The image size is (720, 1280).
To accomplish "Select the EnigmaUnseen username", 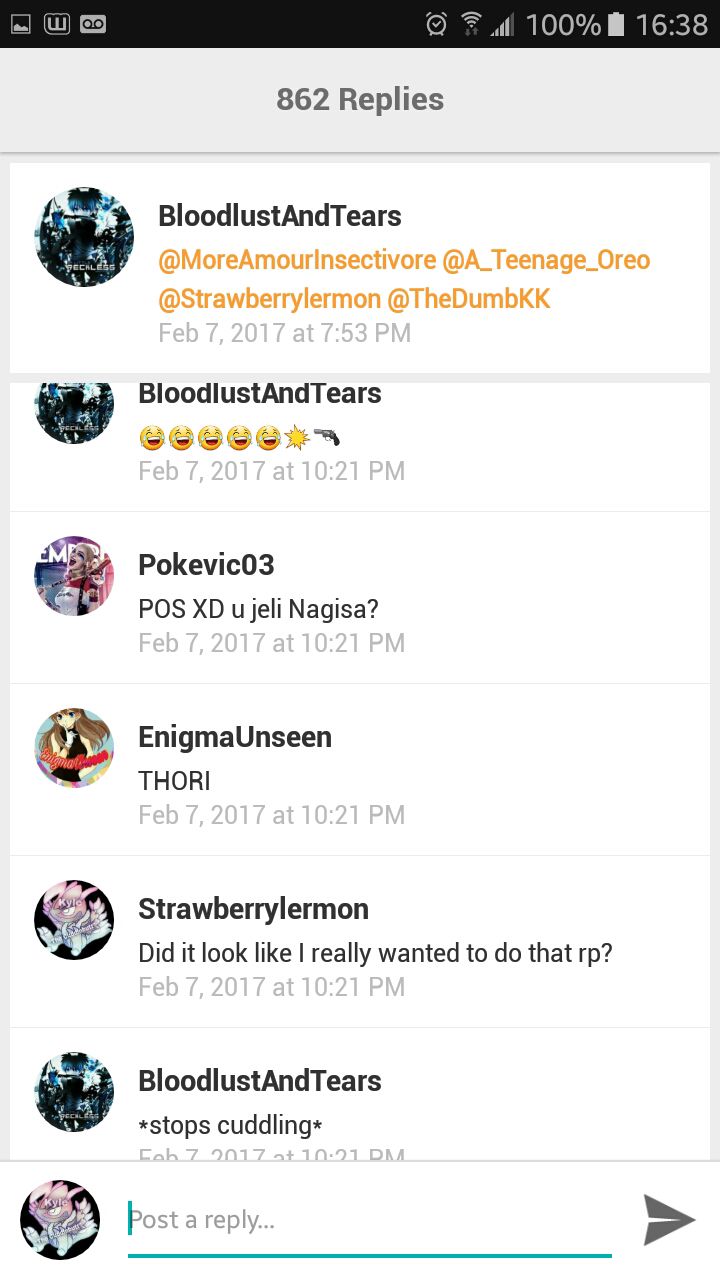I will tap(235, 737).
